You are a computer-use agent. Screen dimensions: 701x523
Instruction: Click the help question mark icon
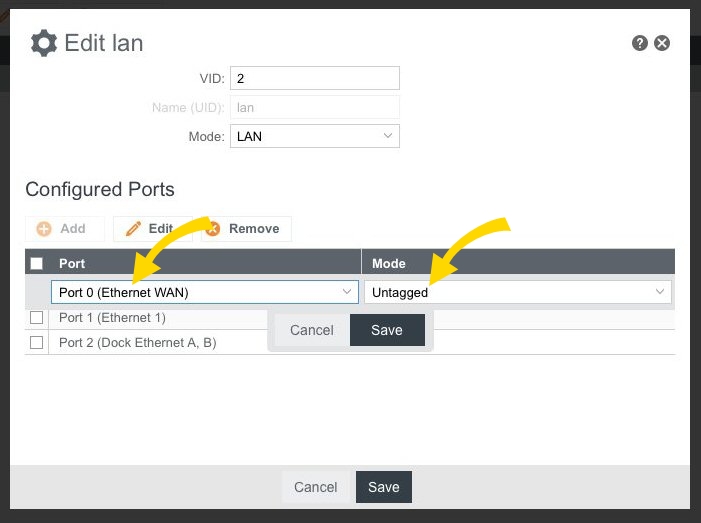tap(640, 43)
